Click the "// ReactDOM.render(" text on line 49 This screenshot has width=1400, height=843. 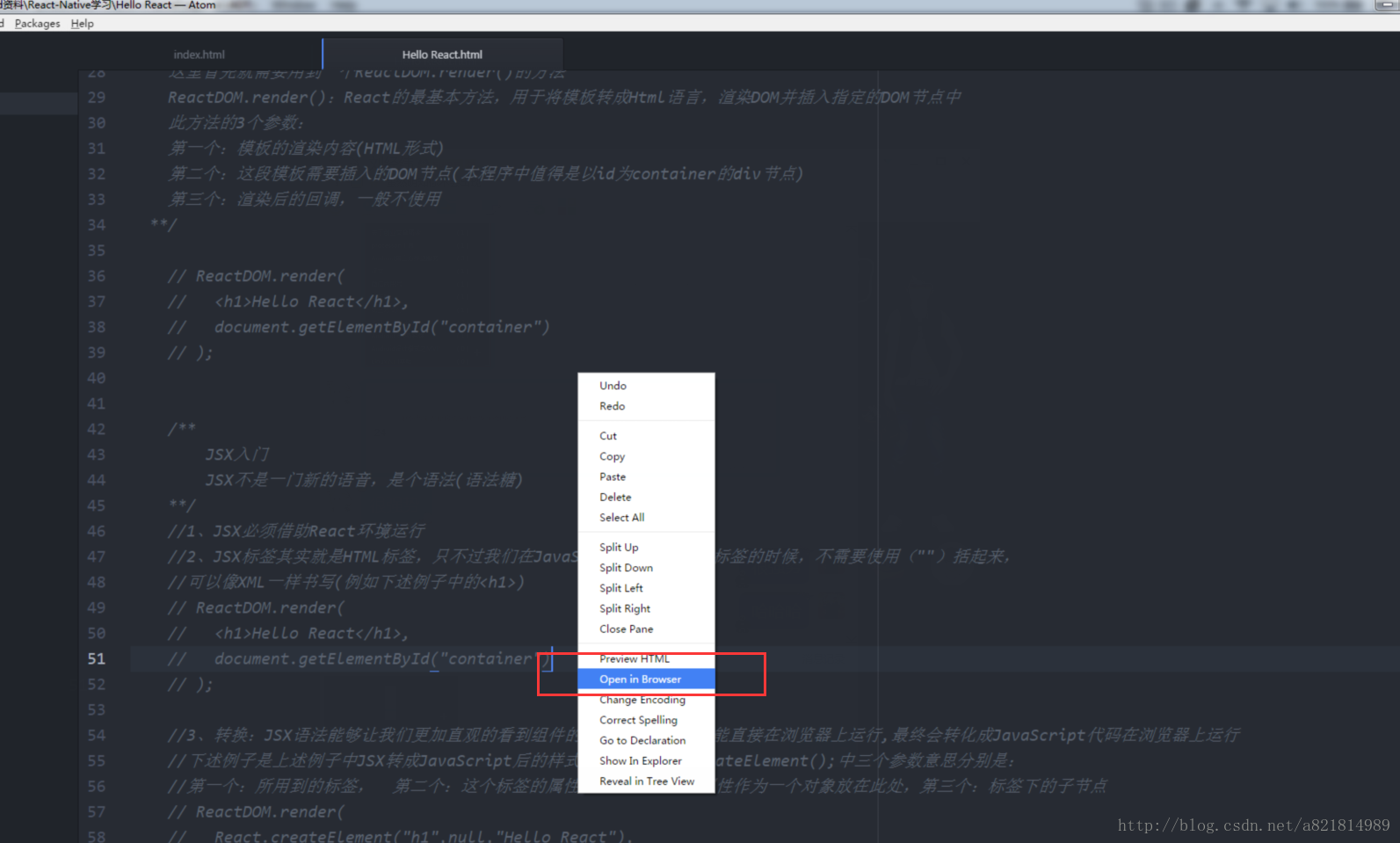(x=257, y=607)
